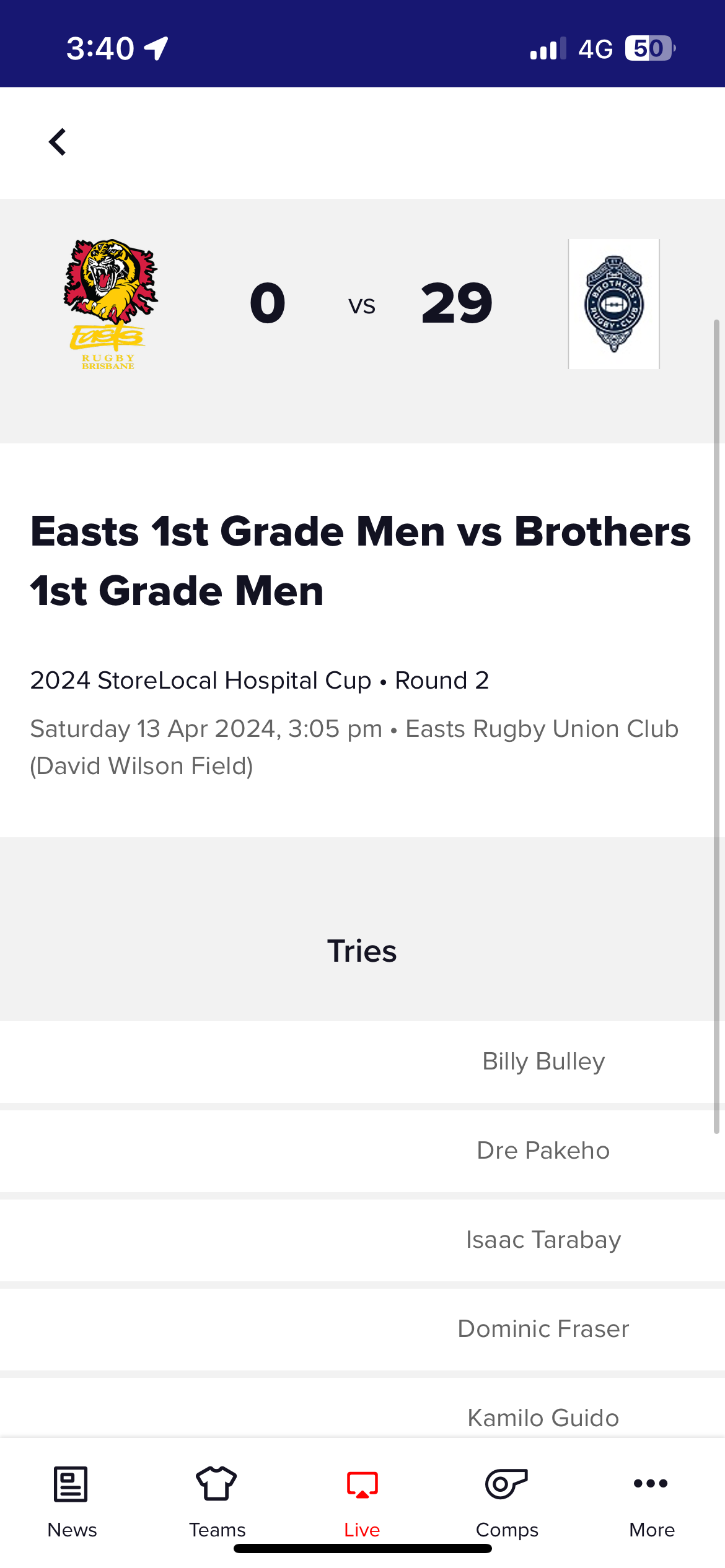Tap the back arrow chevron
Screen dimensions: 725x1568
point(58,142)
